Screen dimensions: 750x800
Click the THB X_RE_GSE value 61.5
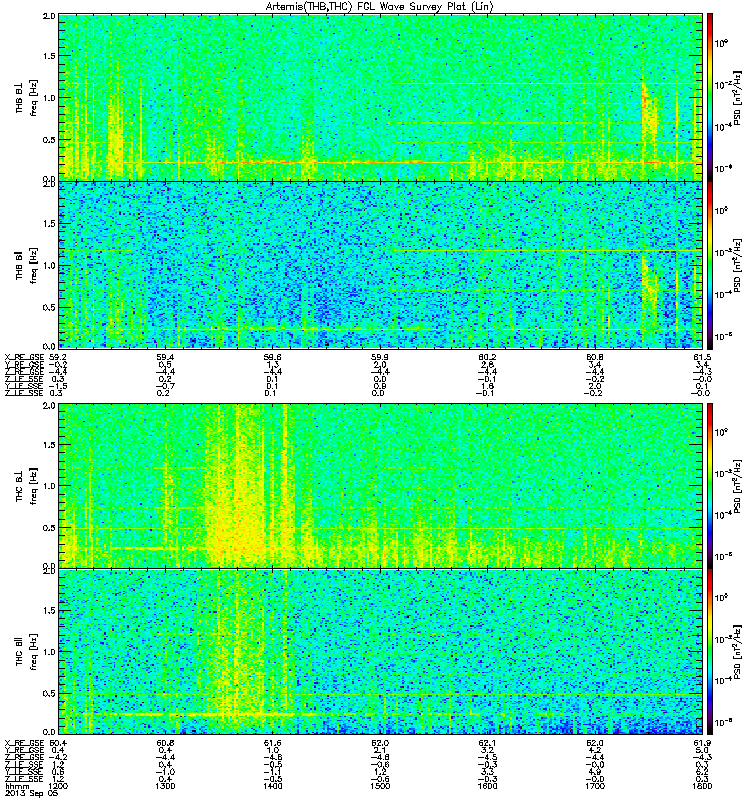tap(703, 358)
